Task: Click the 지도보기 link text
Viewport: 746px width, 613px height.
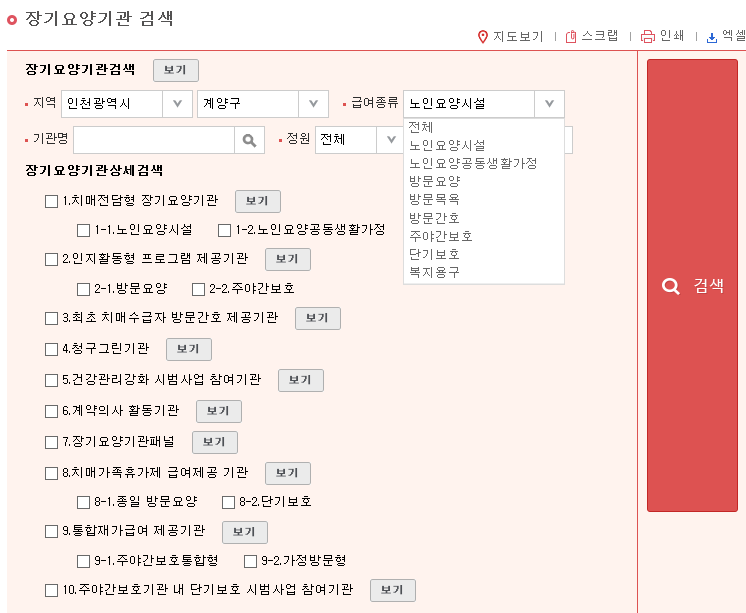Action: coord(518,37)
